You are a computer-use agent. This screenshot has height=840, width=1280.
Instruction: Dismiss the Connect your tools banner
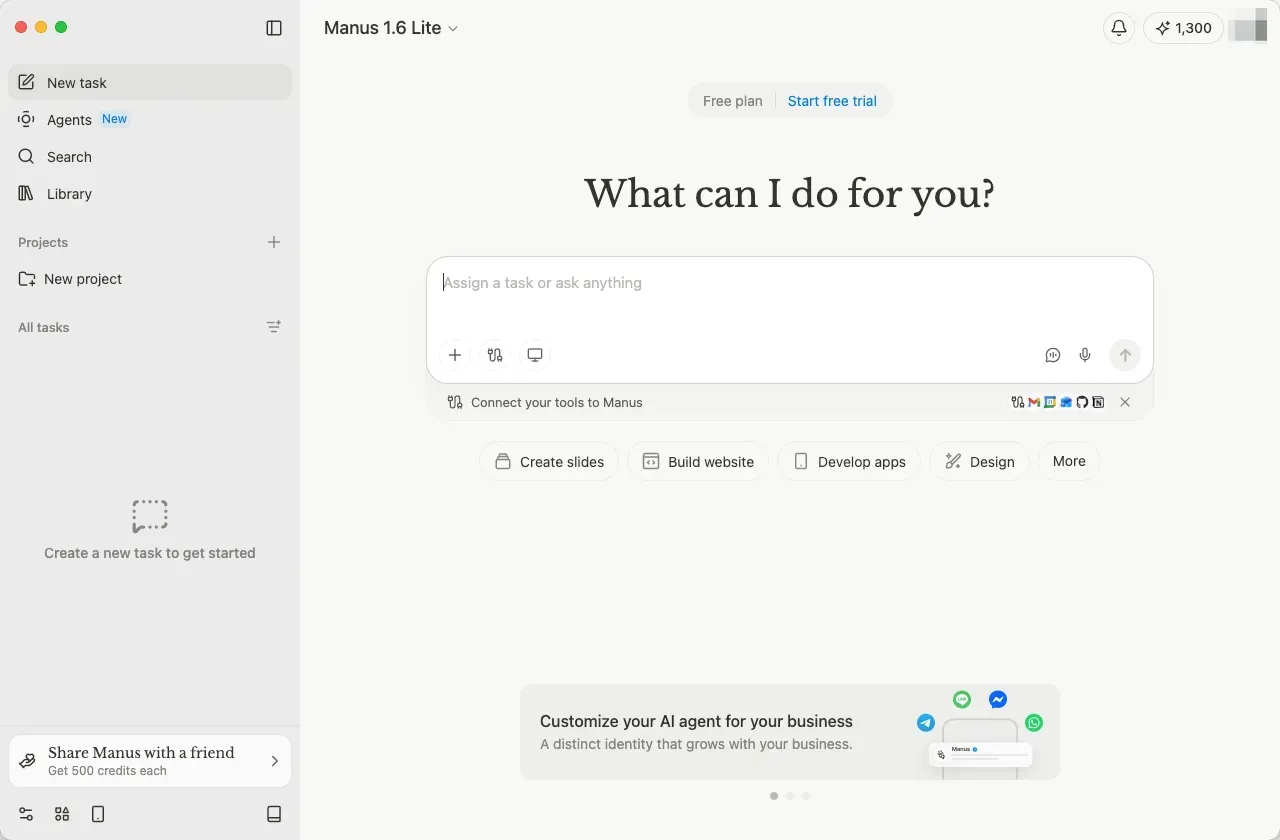click(1125, 402)
